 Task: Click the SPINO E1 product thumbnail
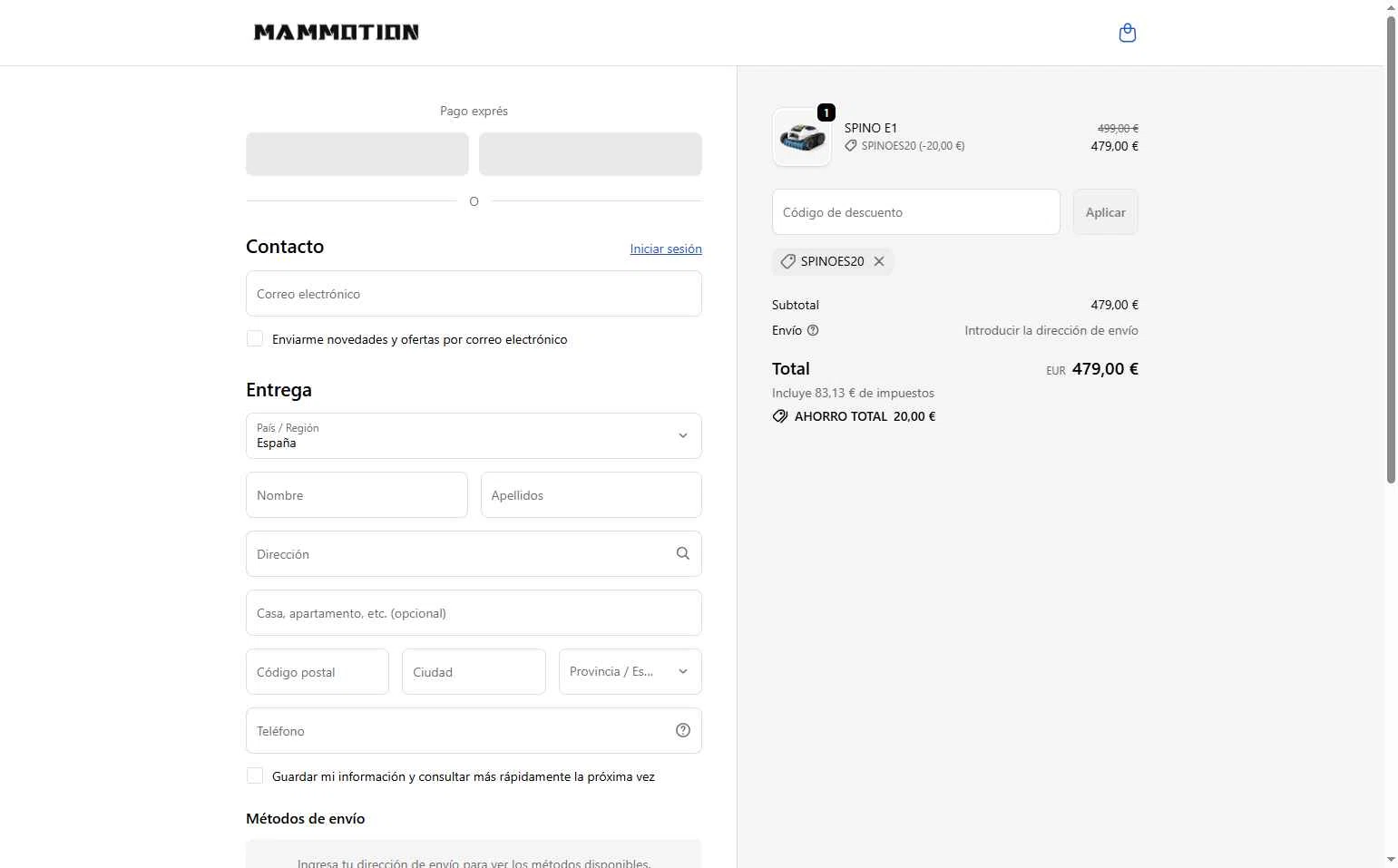(802, 138)
